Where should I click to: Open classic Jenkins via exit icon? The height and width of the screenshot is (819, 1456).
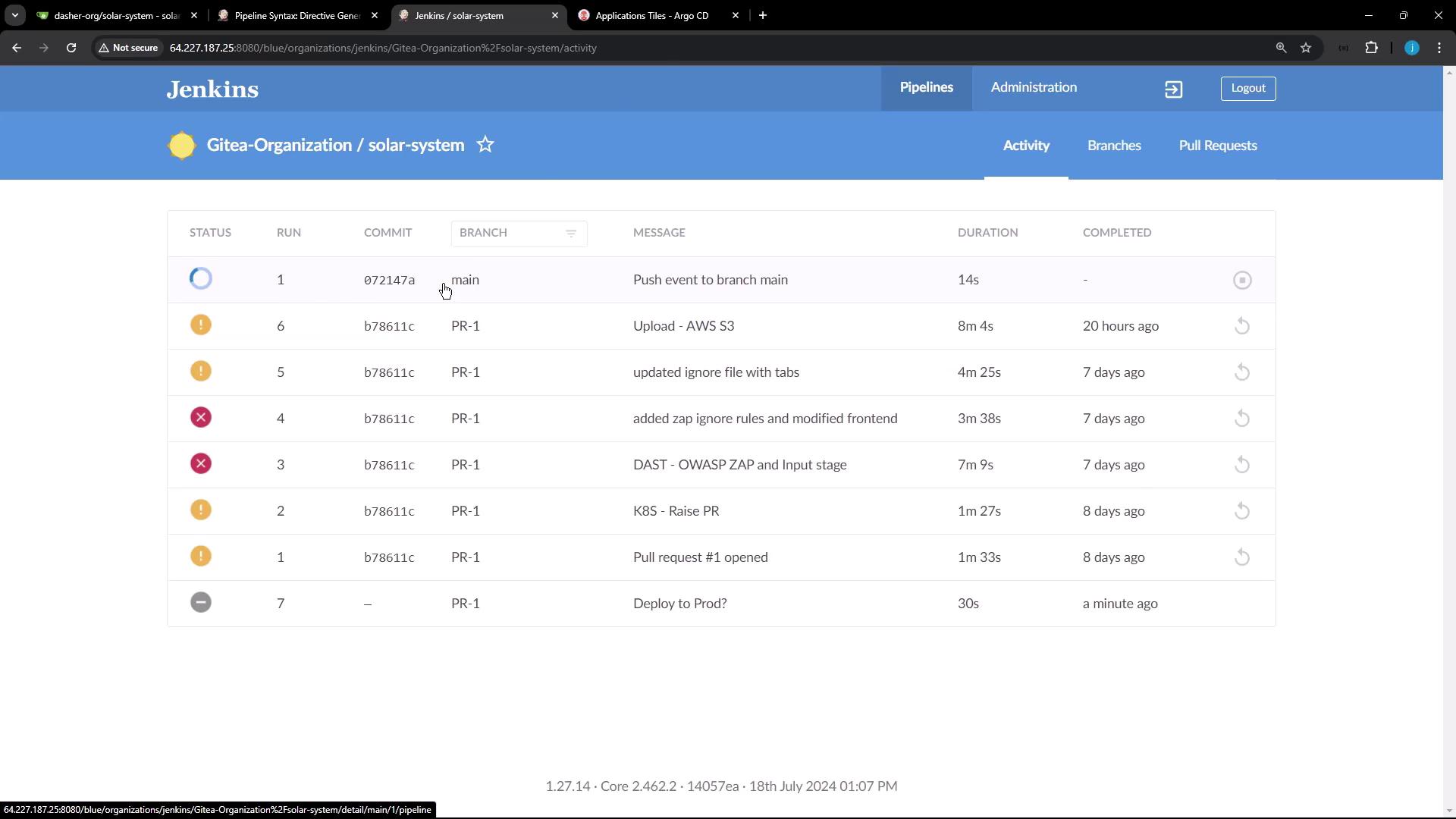point(1173,89)
